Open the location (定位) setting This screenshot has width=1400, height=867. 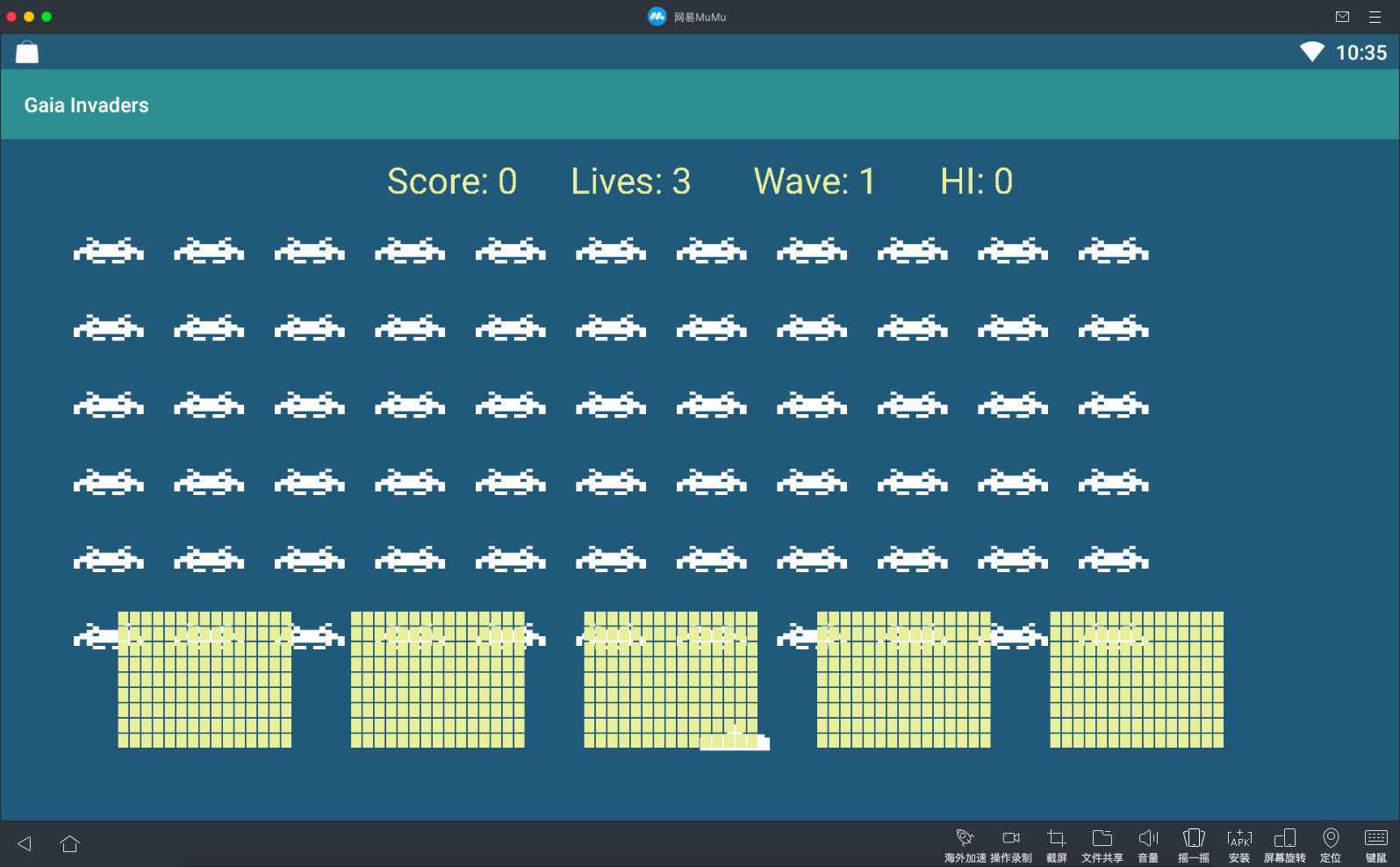click(x=1331, y=845)
